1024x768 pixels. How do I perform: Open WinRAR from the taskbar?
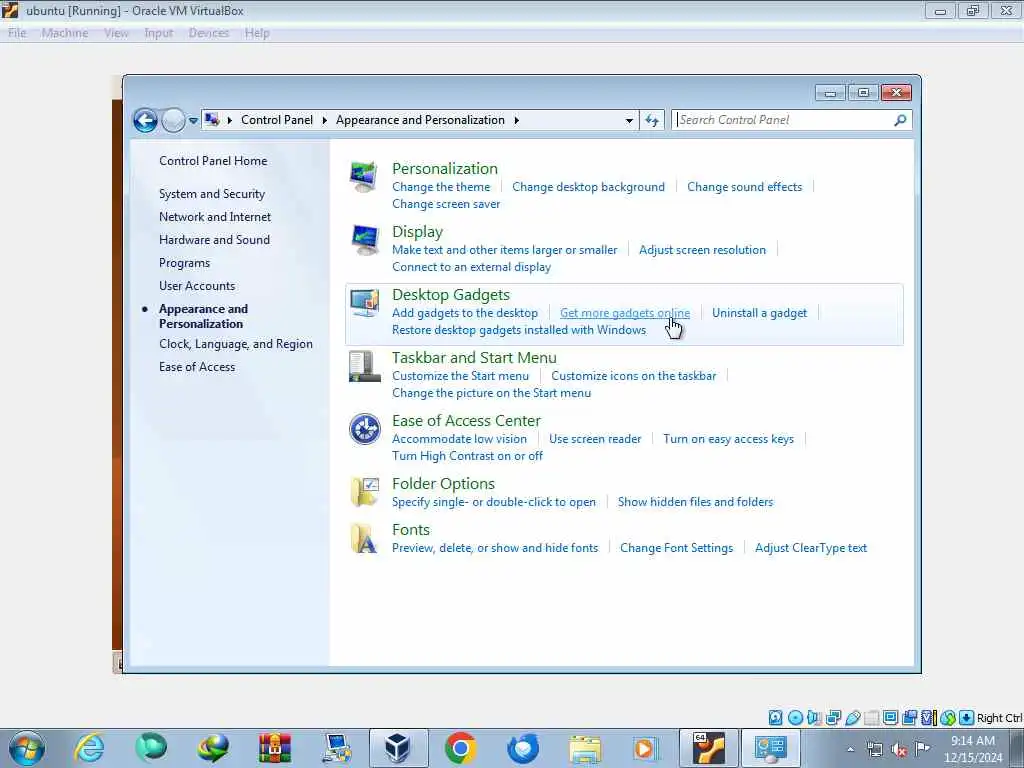pyautogui.click(x=274, y=748)
